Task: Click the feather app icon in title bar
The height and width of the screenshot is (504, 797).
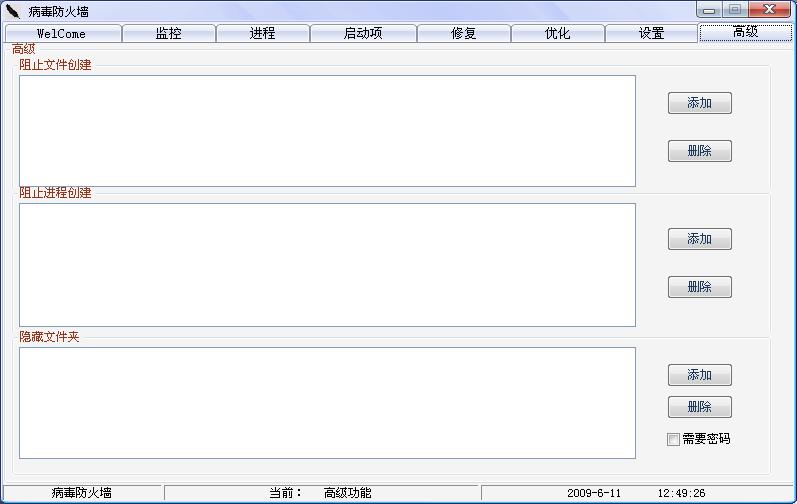Action: [x=13, y=11]
